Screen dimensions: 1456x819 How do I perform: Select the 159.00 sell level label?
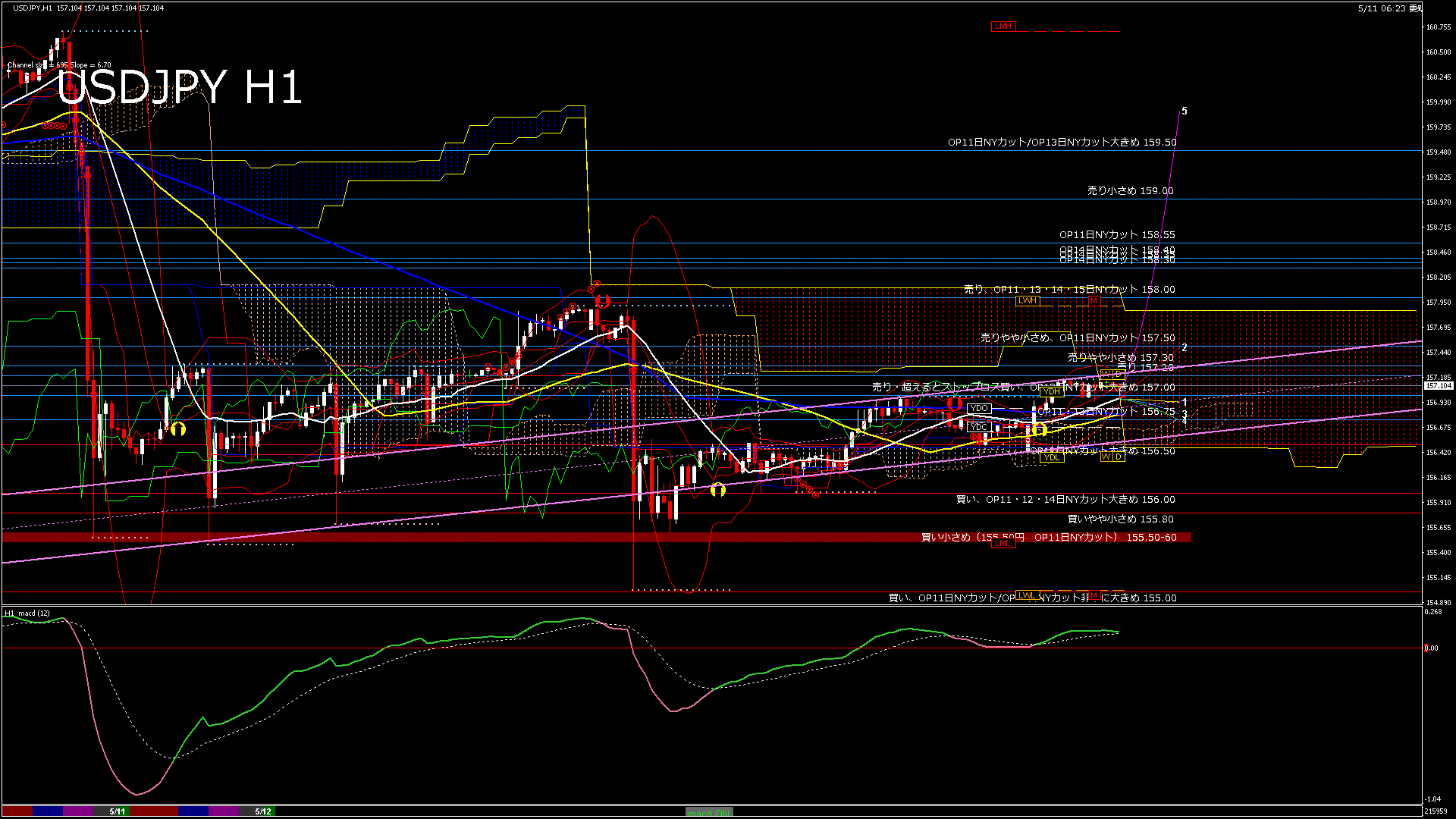[1131, 191]
